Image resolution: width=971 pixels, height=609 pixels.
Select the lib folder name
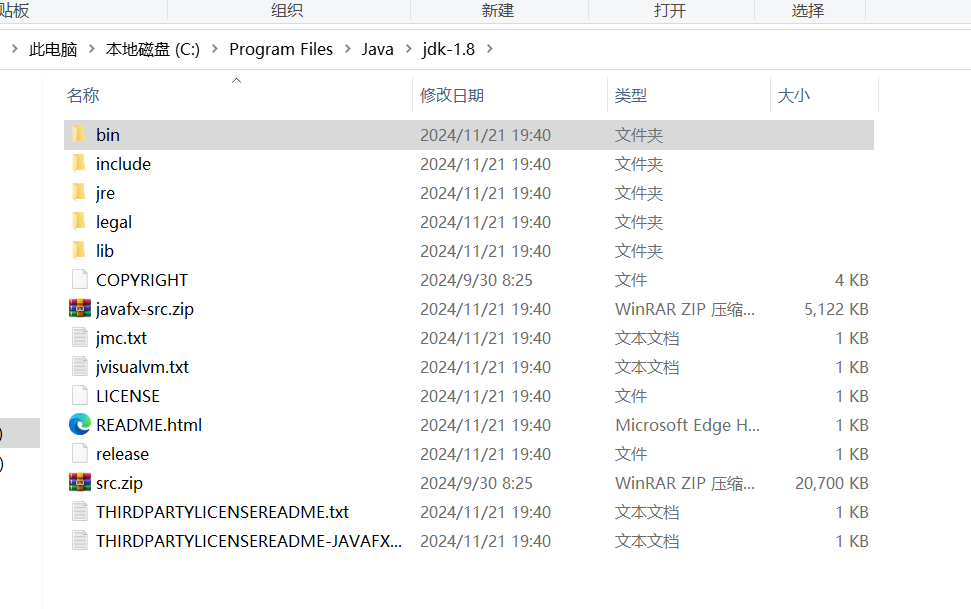pyautogui.click(x=105, y=251)
